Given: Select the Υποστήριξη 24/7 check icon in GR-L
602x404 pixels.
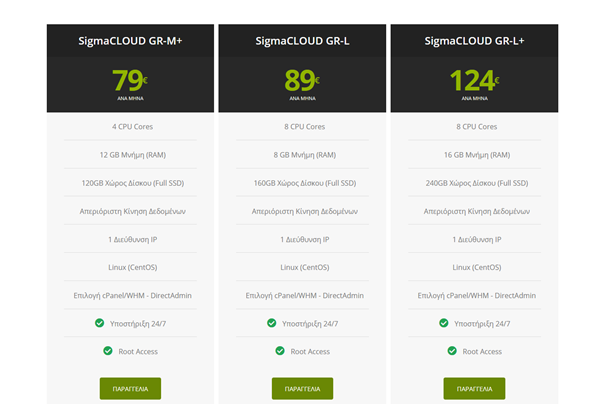Looking at the screenshot, I should point(272,323).
